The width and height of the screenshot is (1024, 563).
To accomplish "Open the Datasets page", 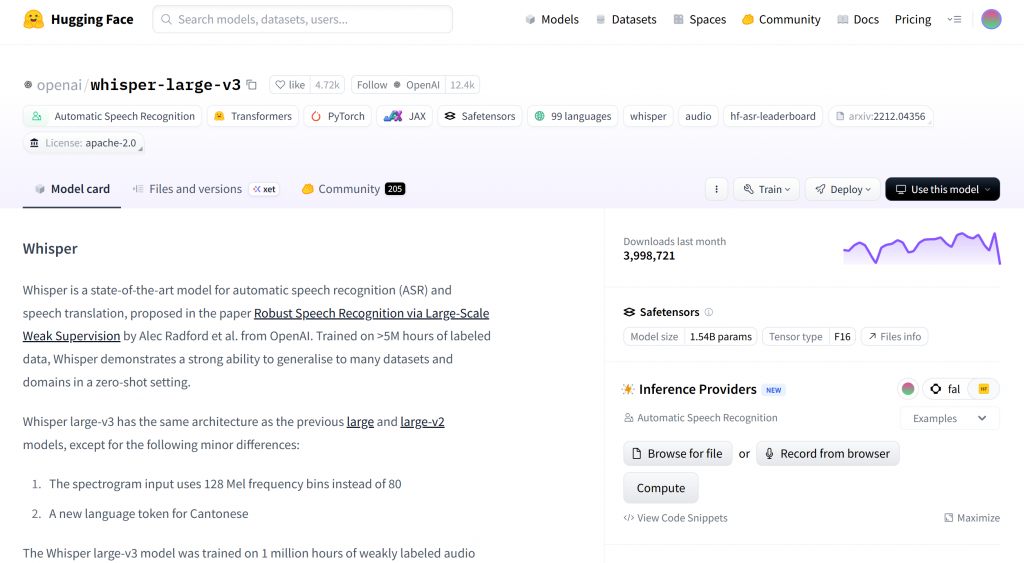I will (626, 20).
